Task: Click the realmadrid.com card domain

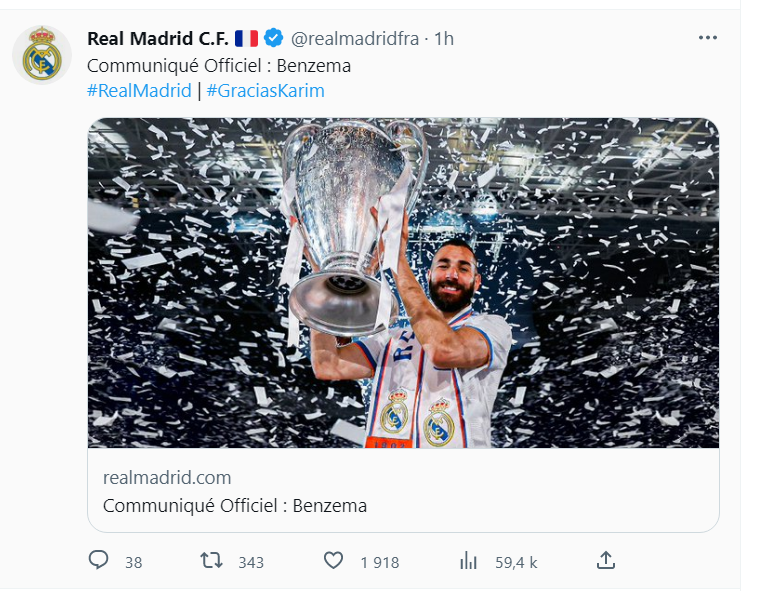Action: (167, 477)
